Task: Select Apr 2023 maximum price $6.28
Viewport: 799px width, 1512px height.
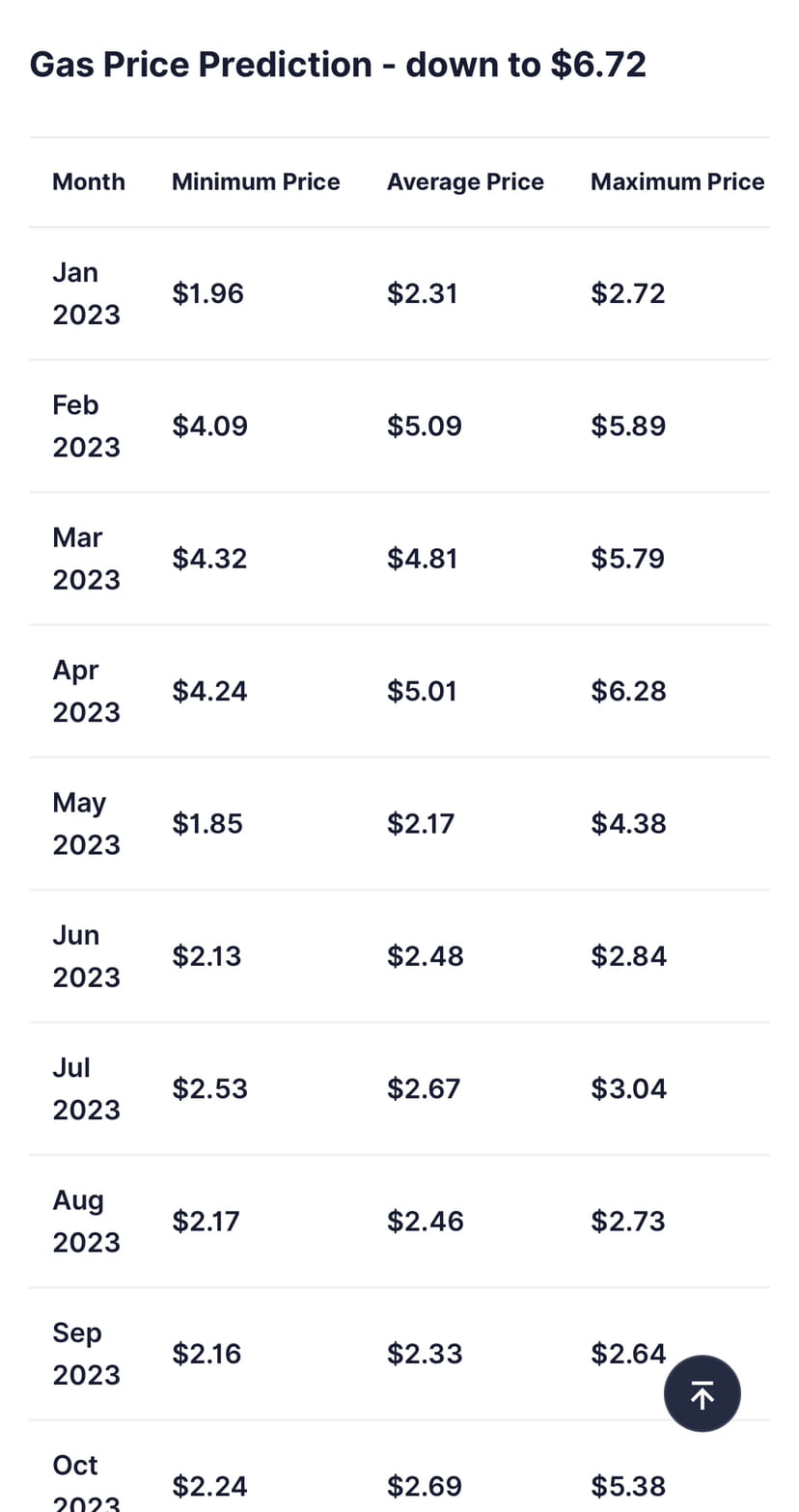Action: [x=628, y=691]
